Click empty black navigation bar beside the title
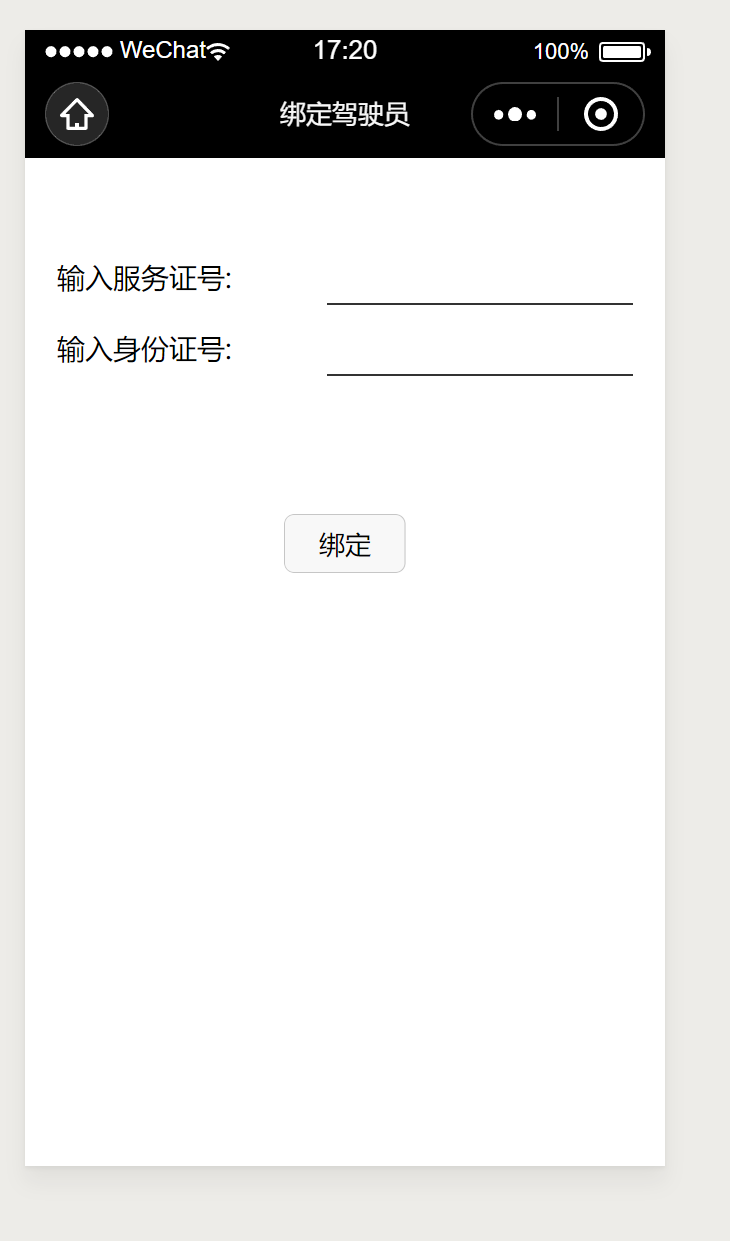This screenshot has height=1241, width=730. pos(190,114)
